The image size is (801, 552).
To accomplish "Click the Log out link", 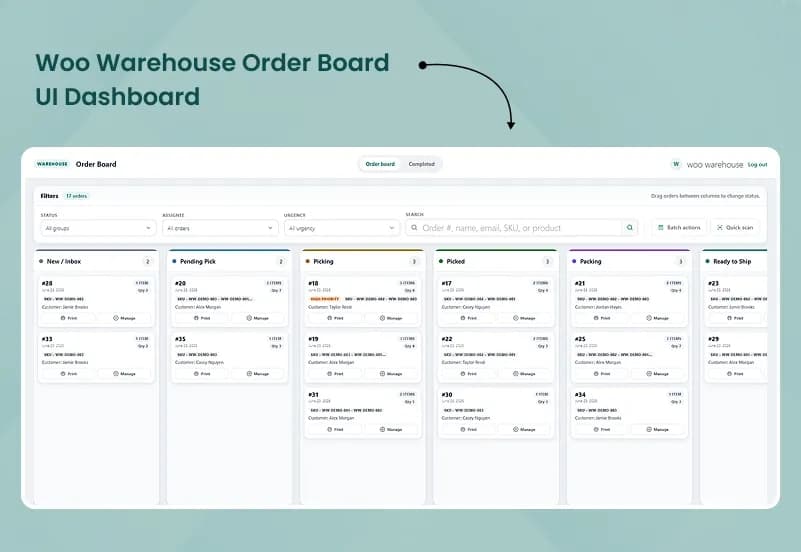I will [757, 164].
